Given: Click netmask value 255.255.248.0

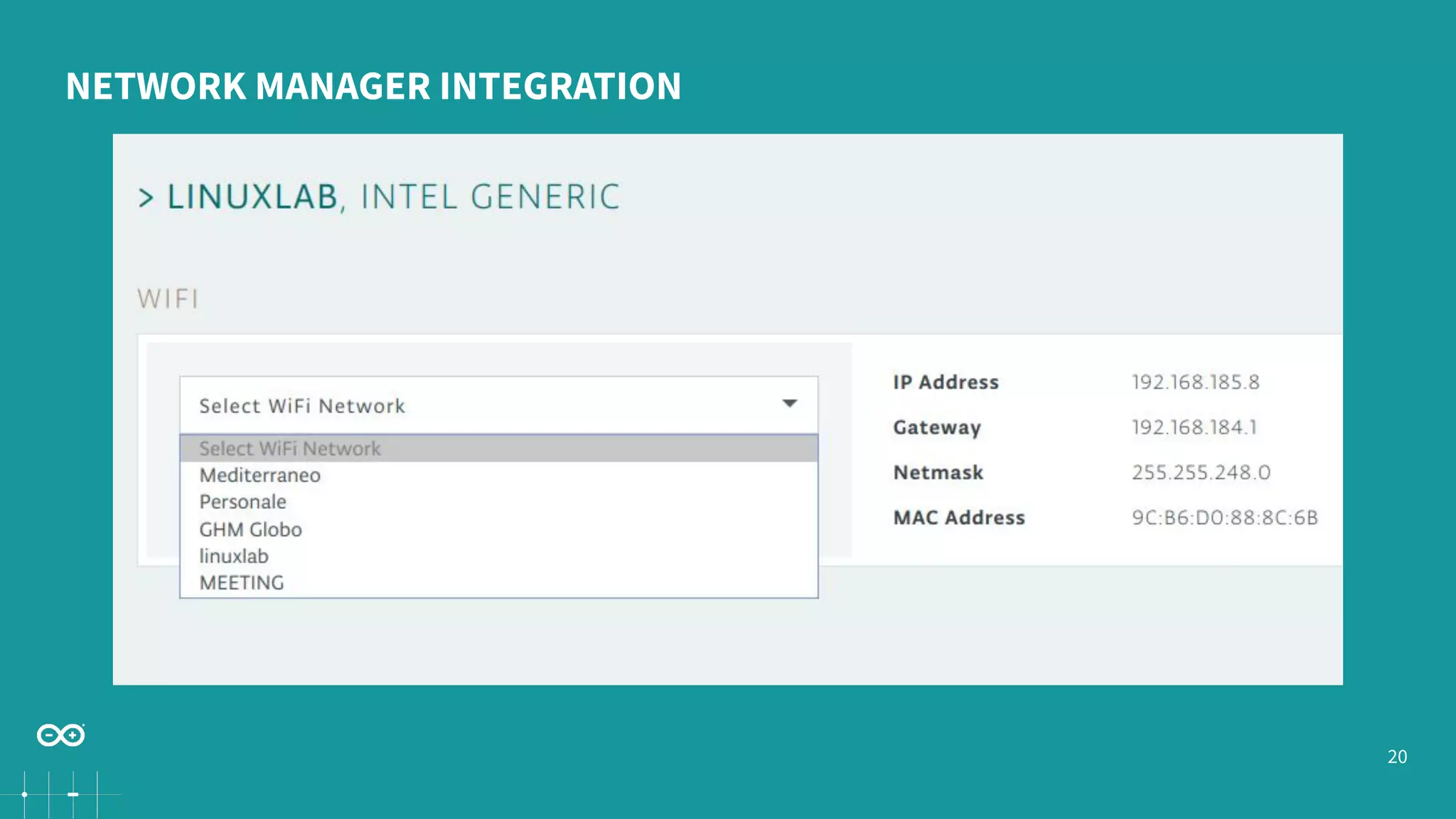Looking at the screenshot, I should [x=1201, y=472].
